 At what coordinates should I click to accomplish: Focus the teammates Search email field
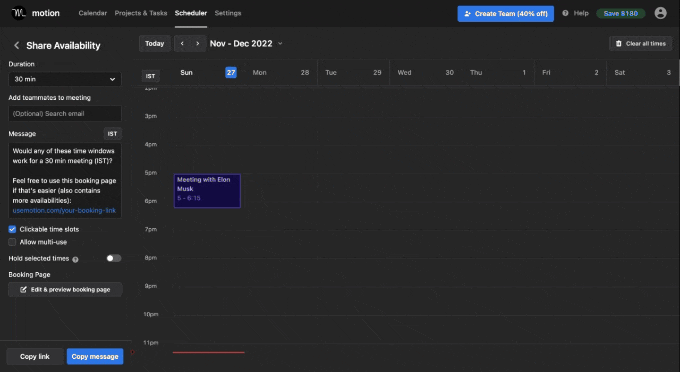coord(65,114)
